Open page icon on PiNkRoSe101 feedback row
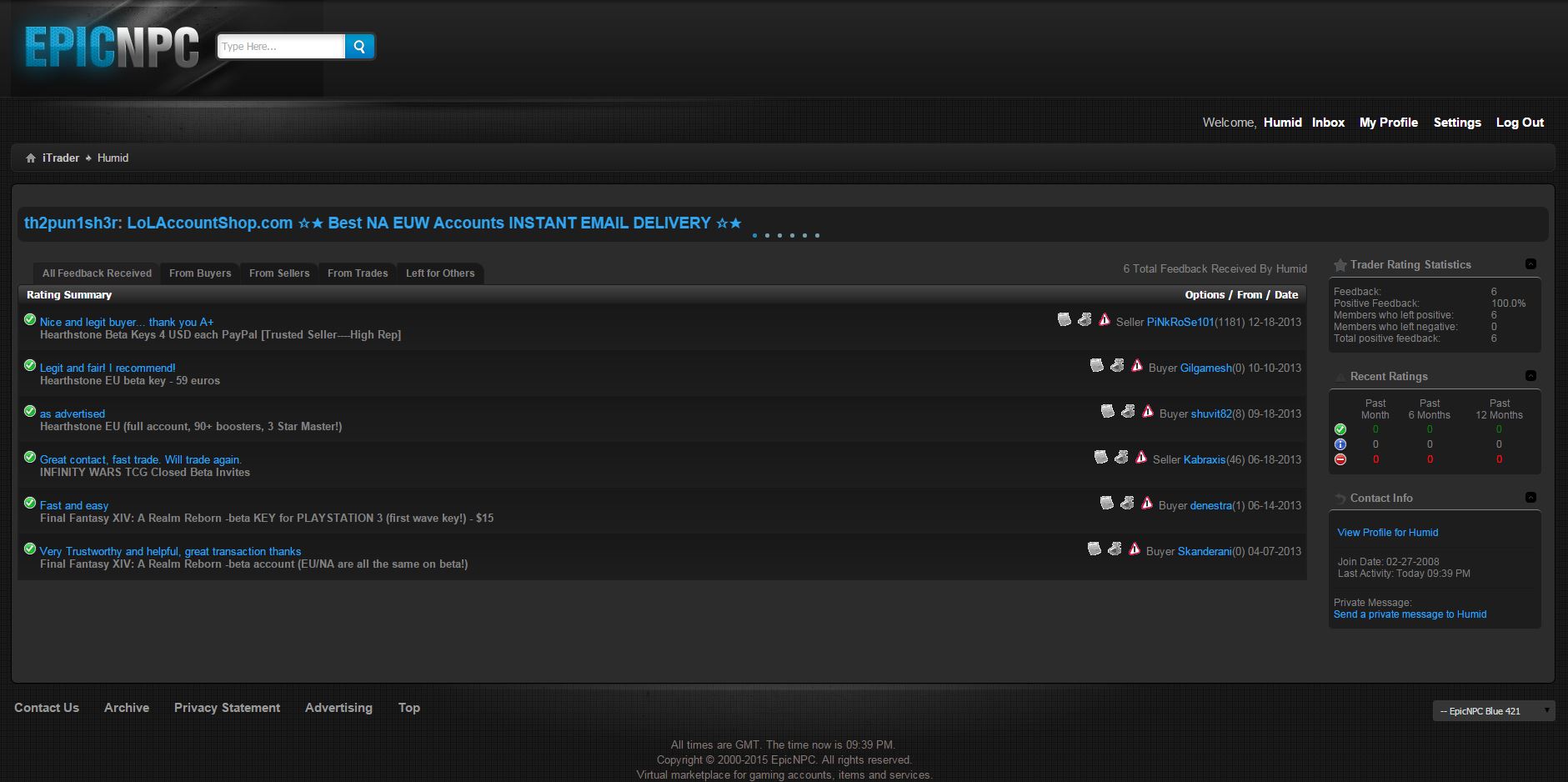This screenshot has height=782, width=1568. click(x=1065, y=319)
